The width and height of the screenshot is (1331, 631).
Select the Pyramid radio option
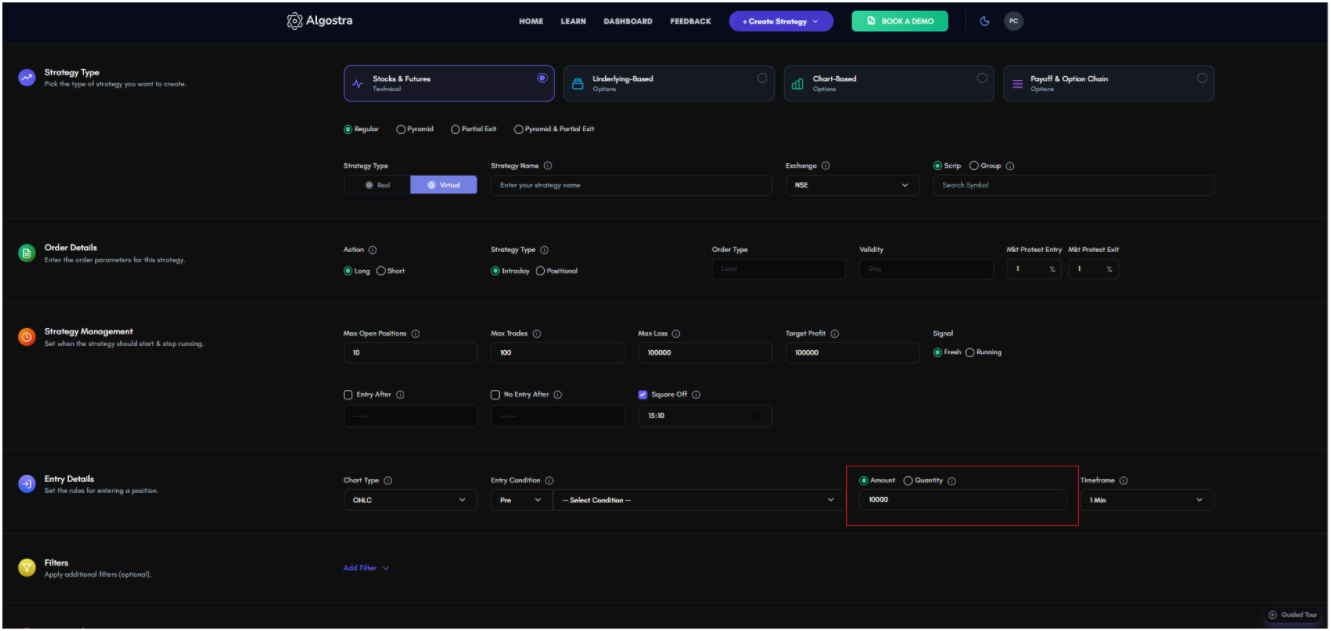pyautogui.click(x=401, y=129)
